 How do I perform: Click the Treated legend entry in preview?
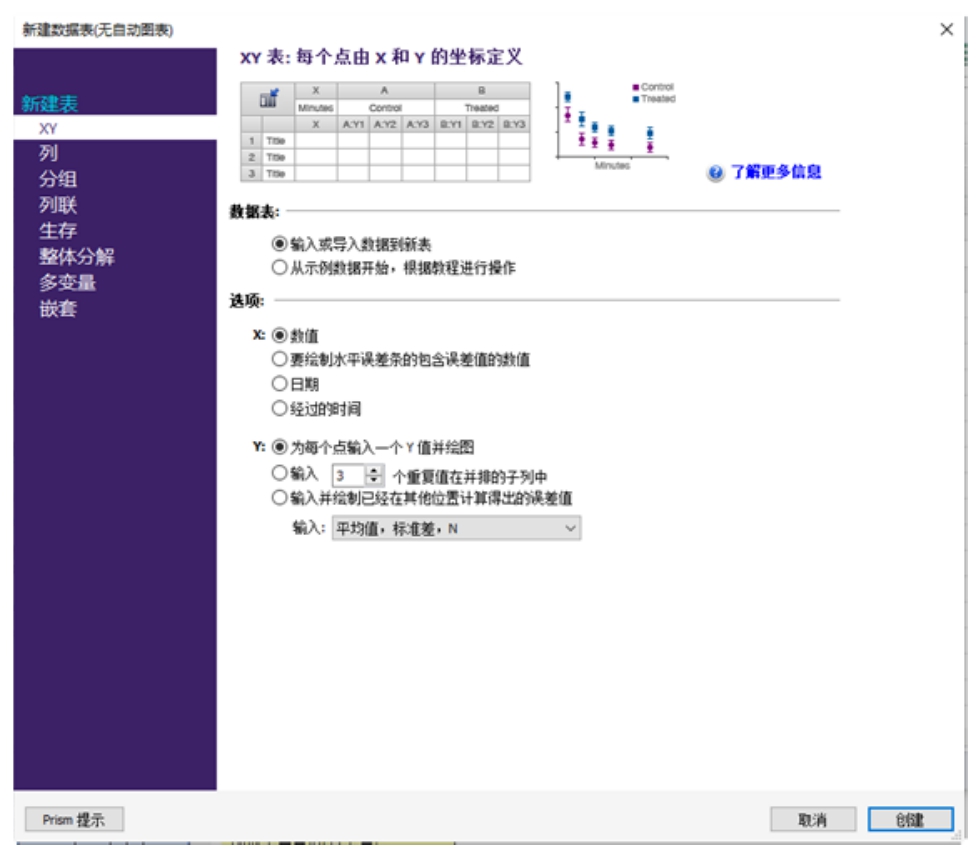tap(654, 98)
